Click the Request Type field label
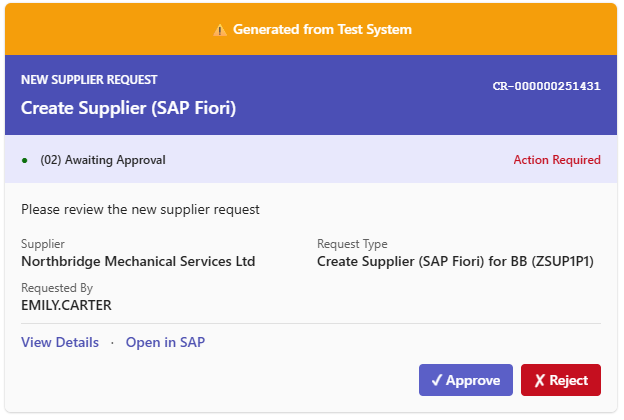 tap(352, 244)
